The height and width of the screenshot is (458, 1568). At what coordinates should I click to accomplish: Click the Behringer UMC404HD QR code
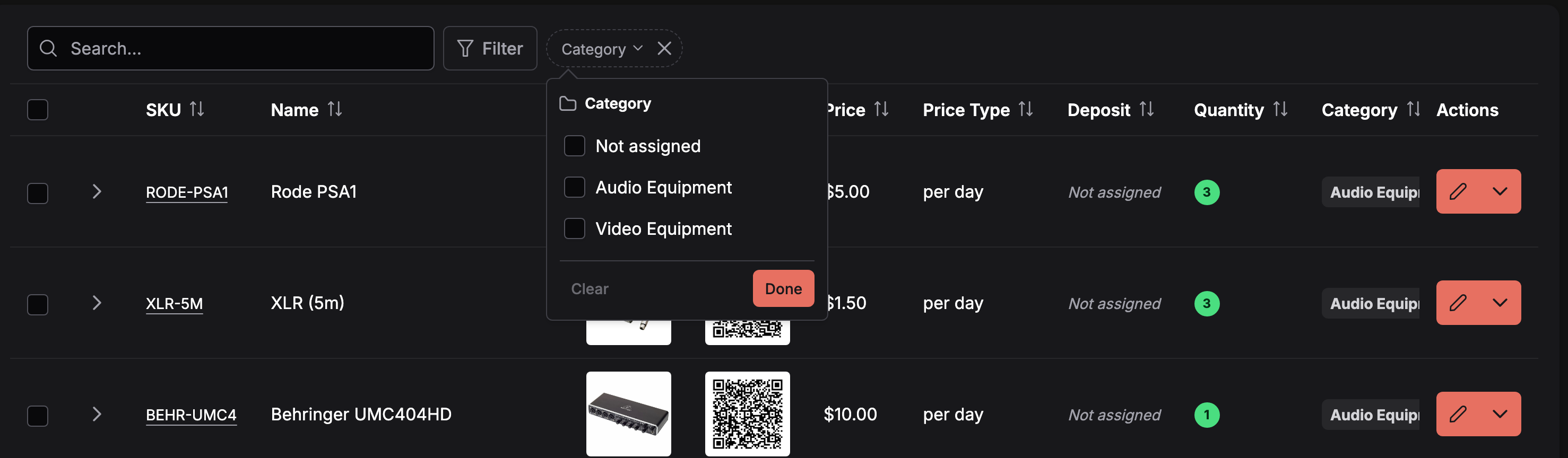tap(748, 414)
